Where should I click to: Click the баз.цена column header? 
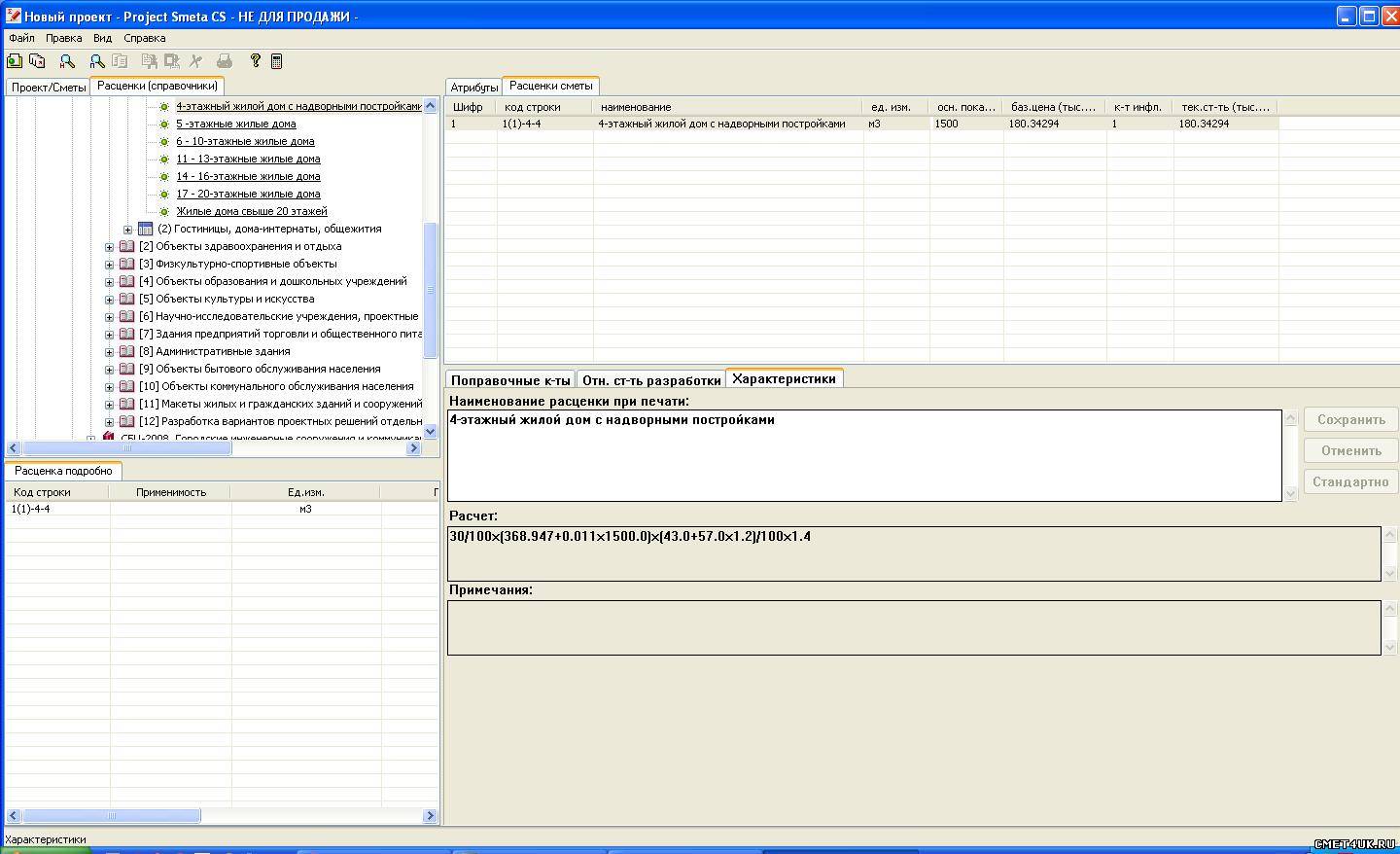pyautogui.click(x=1055, y=107)
